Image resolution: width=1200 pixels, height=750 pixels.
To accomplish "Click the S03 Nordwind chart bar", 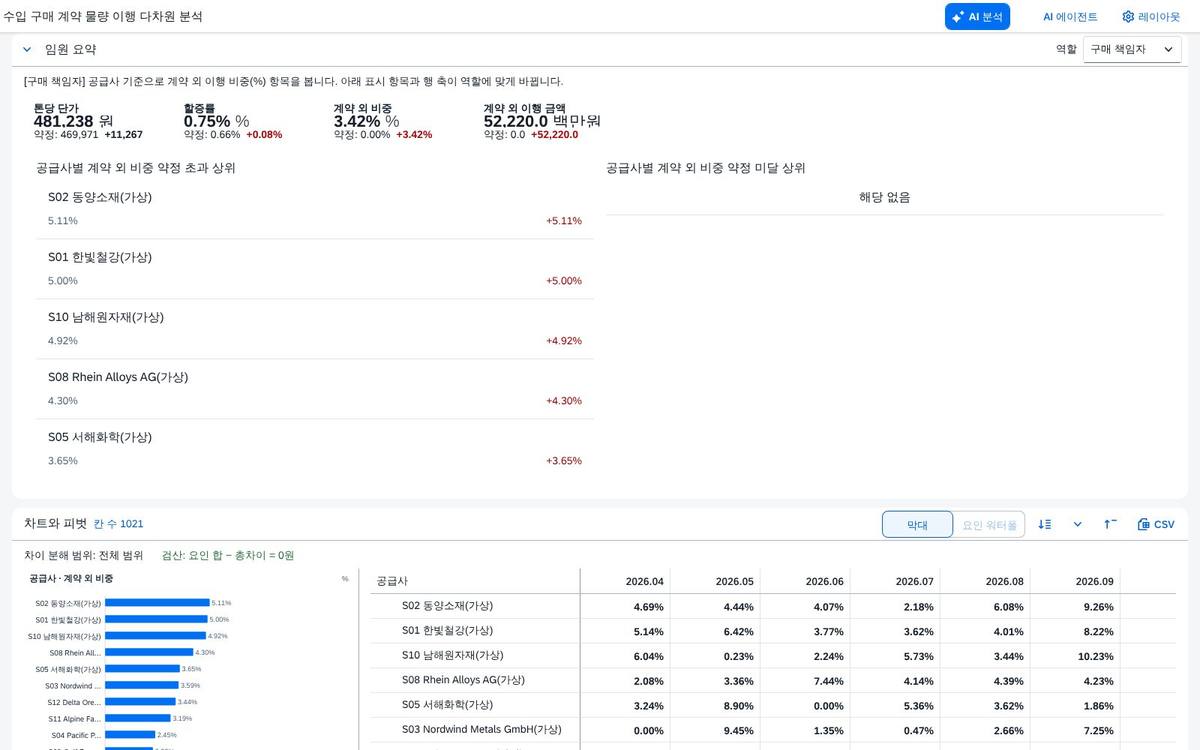I will coord(142,685).
